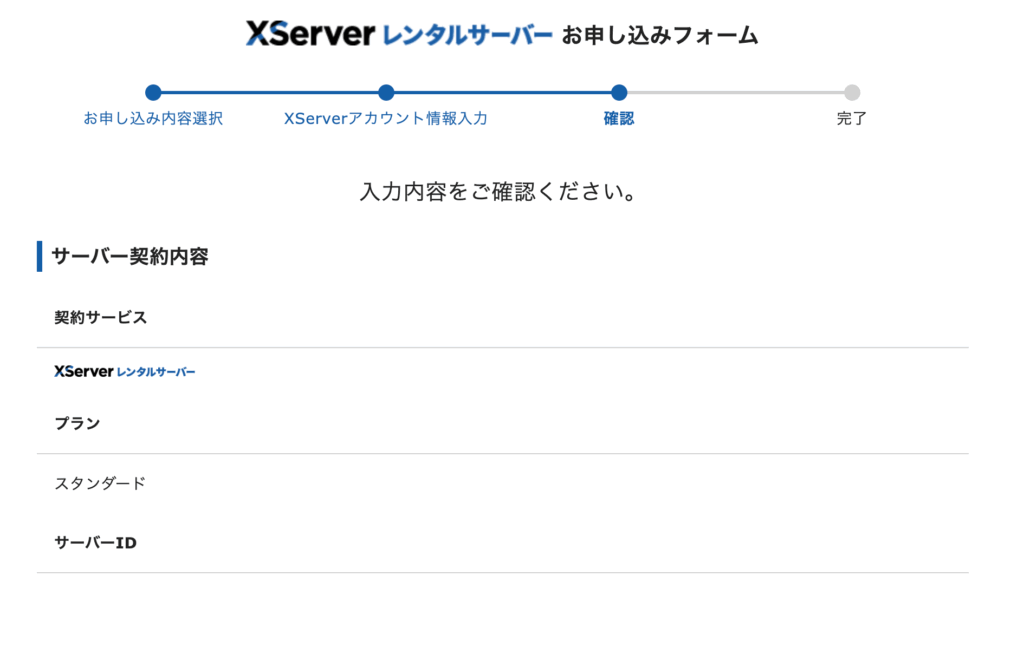This screenshot has height=654, width=1024.
Task: Click the プラン label
Action: click(x=77, y=424)
